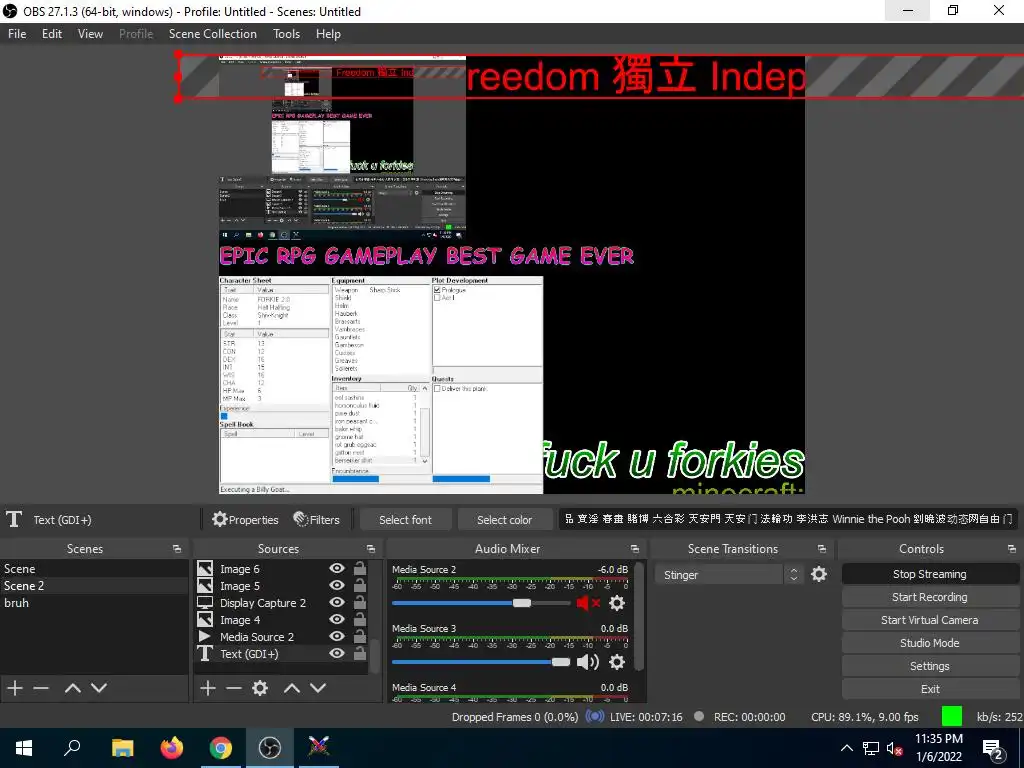Unmute Media Source 2 speaker icon
This screenshot has width=1024, height=768.
587,603
